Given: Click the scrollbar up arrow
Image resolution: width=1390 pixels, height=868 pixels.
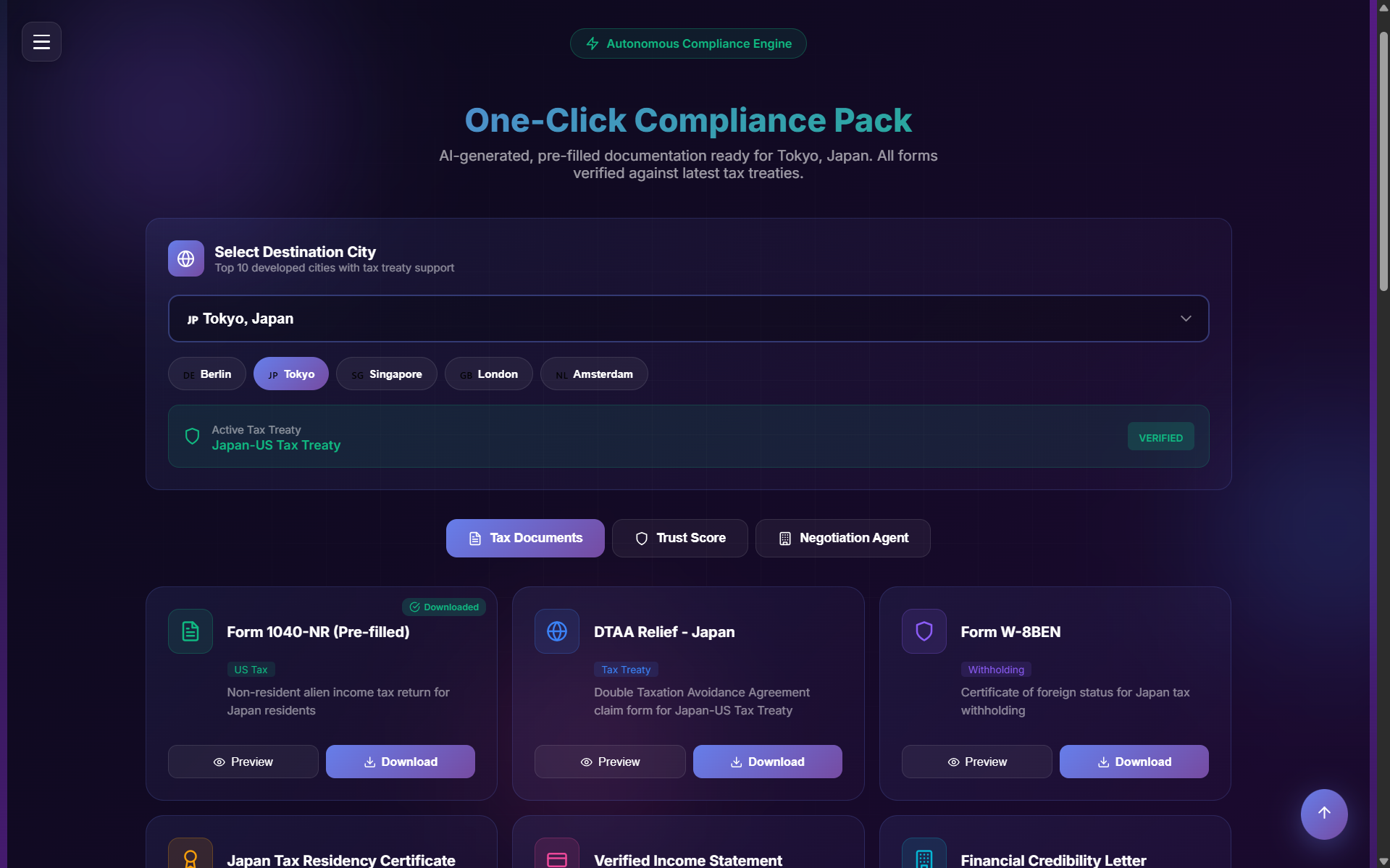Looking at the screenshot, I should pyautogui.click(x=1383, y=7).
